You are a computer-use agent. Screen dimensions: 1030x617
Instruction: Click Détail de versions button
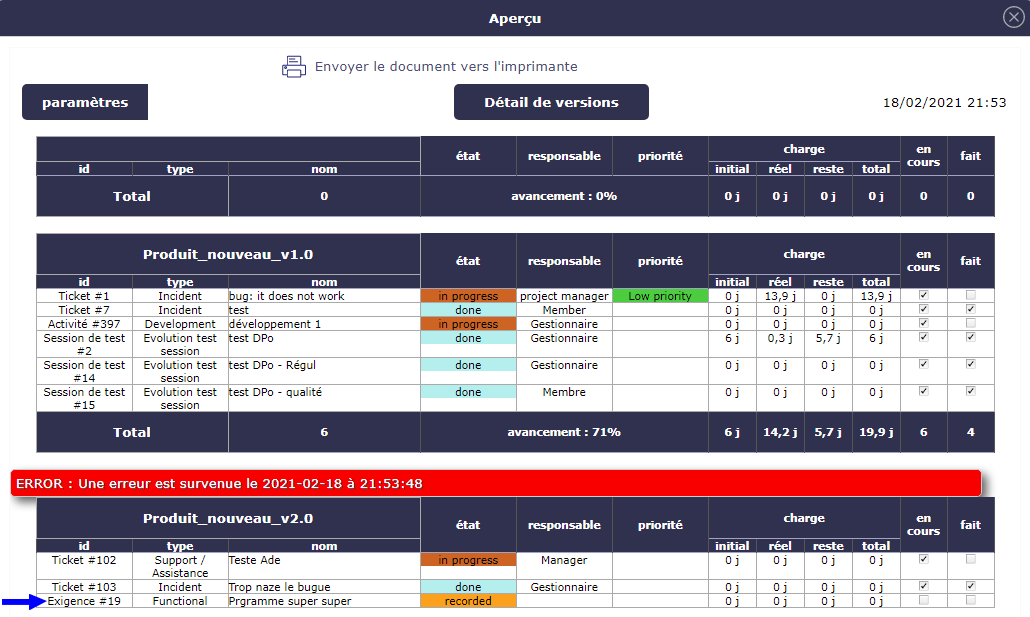pyautogui.click(x=551, y=102)
